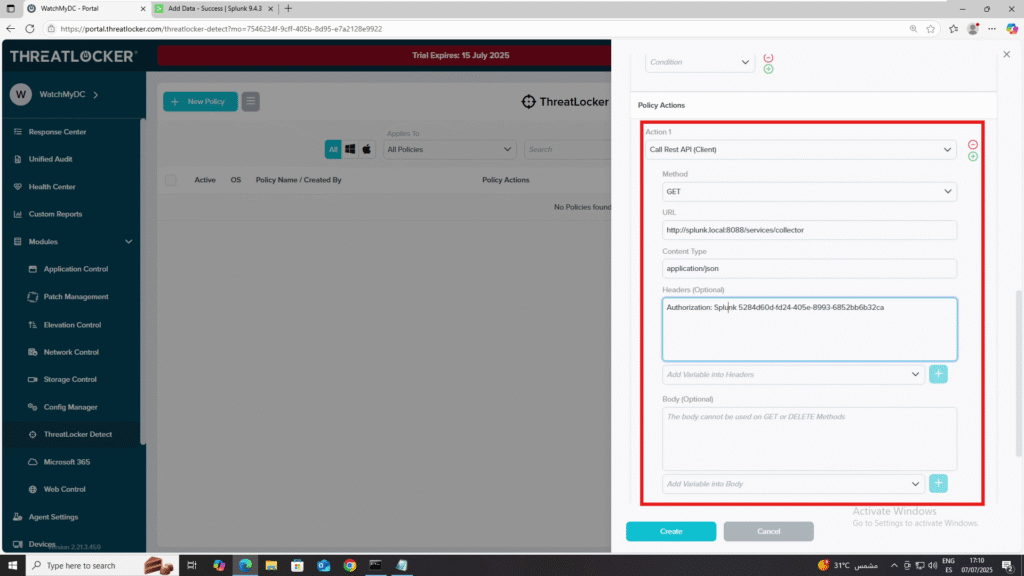
Task: Click the W account avatar
Action: point(21,95)
